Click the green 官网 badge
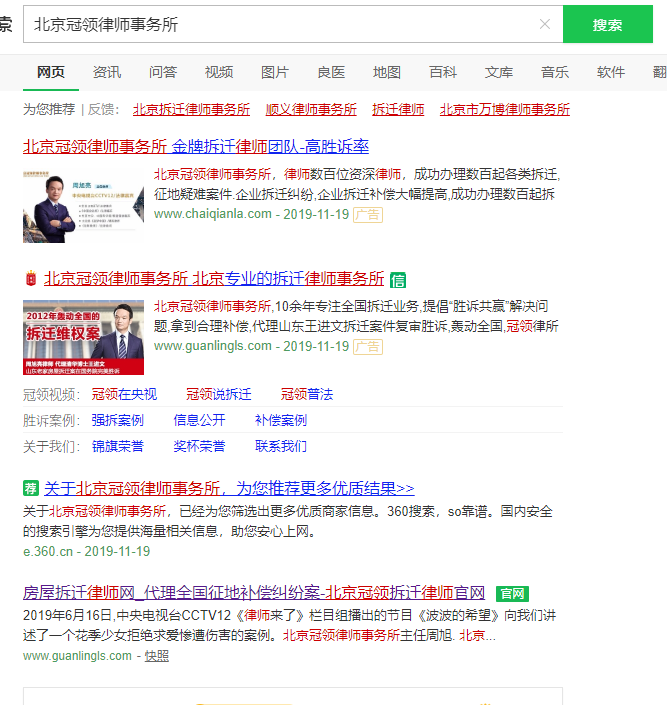The image size is (667, 705). 512,594
